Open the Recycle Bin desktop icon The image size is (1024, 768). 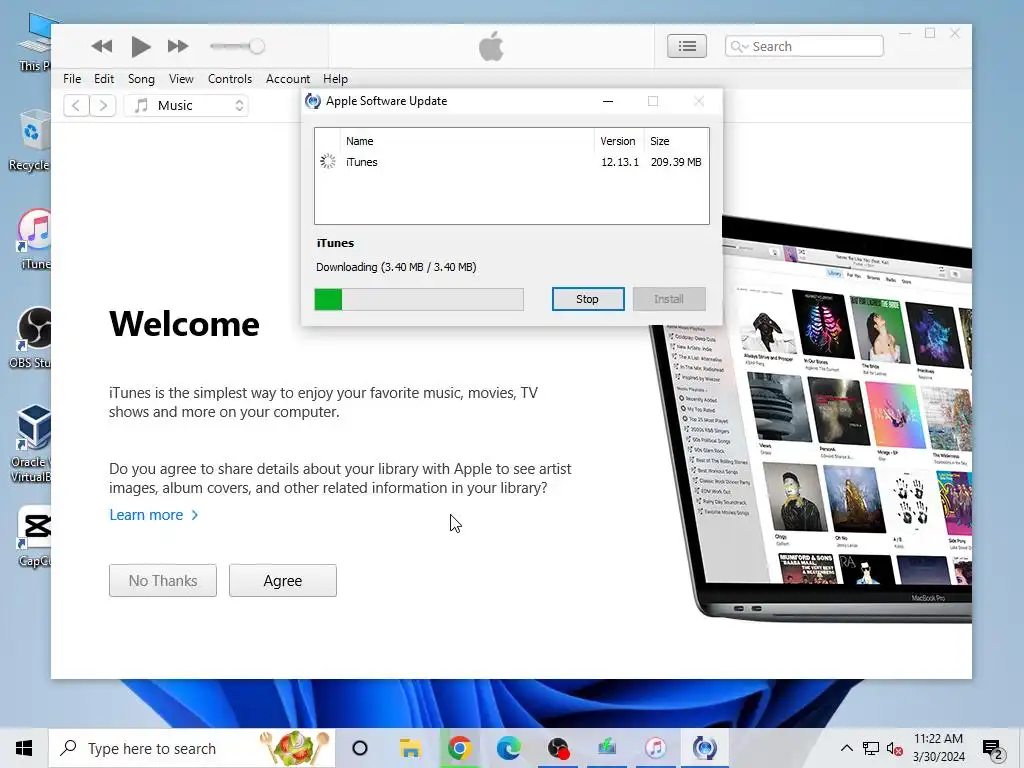pos(31,140)
